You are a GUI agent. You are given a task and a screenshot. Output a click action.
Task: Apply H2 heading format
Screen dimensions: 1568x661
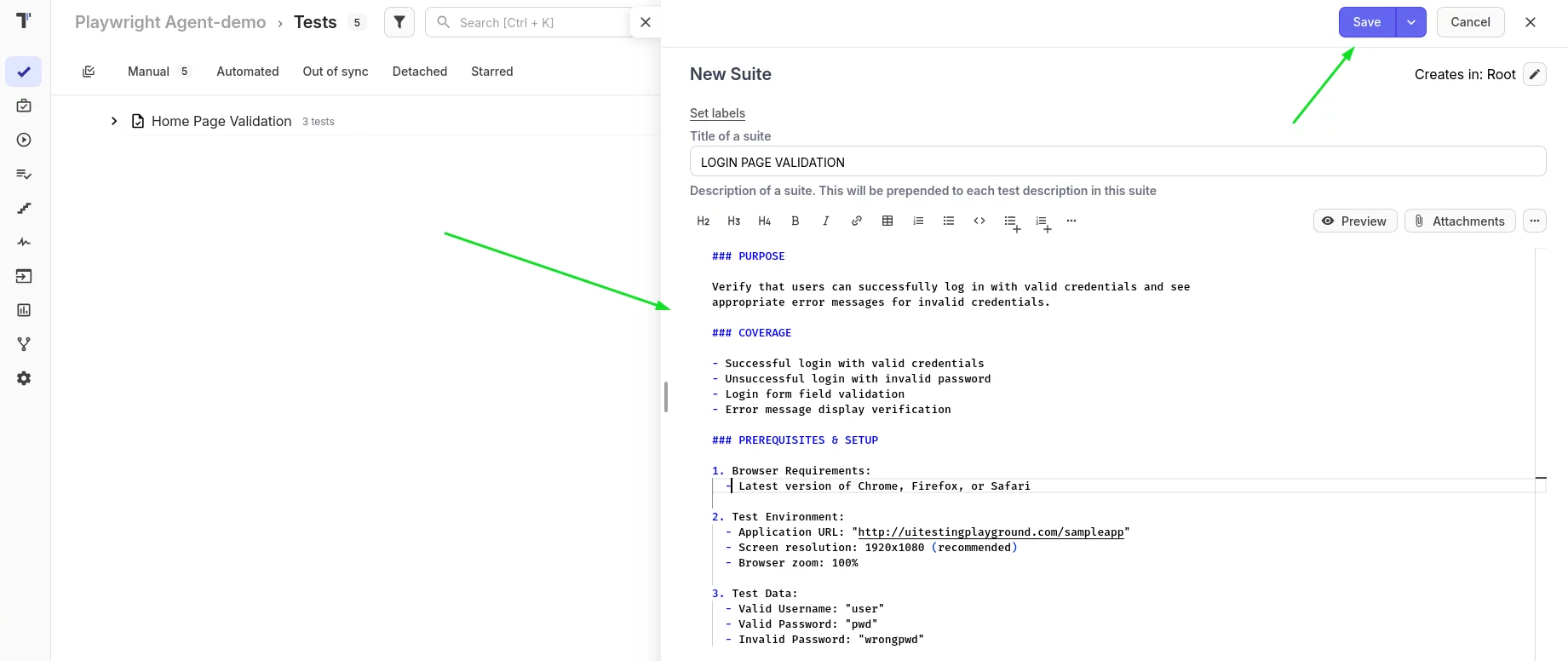(x=704, y=221)
